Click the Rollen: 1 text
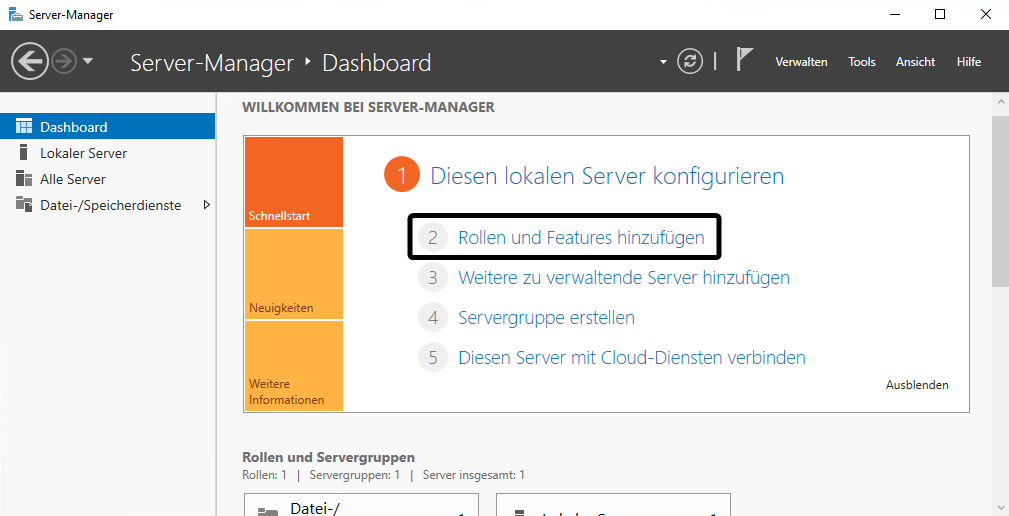Image resolution: width=1009 pixels, height=516 pixels. [x=264, y=475]
